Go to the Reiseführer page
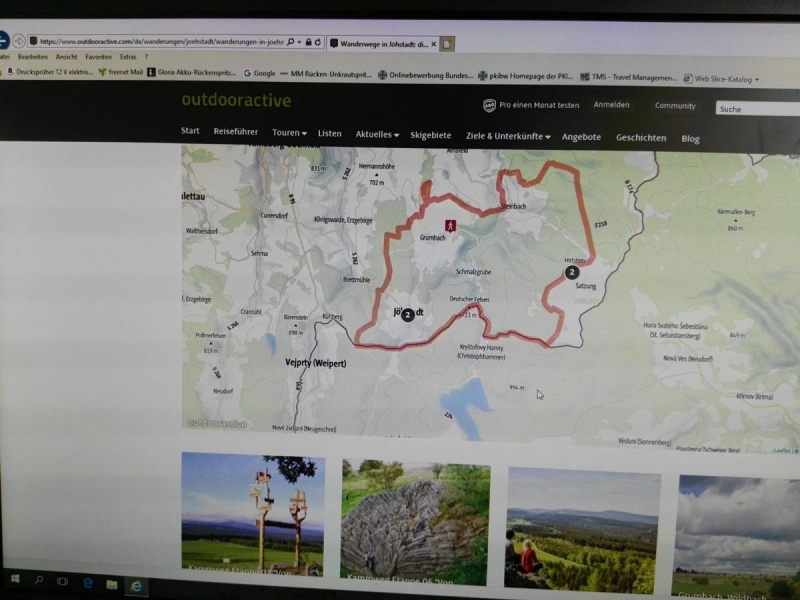800x600 pixels. pyautogui.click(x=235, y=132)
